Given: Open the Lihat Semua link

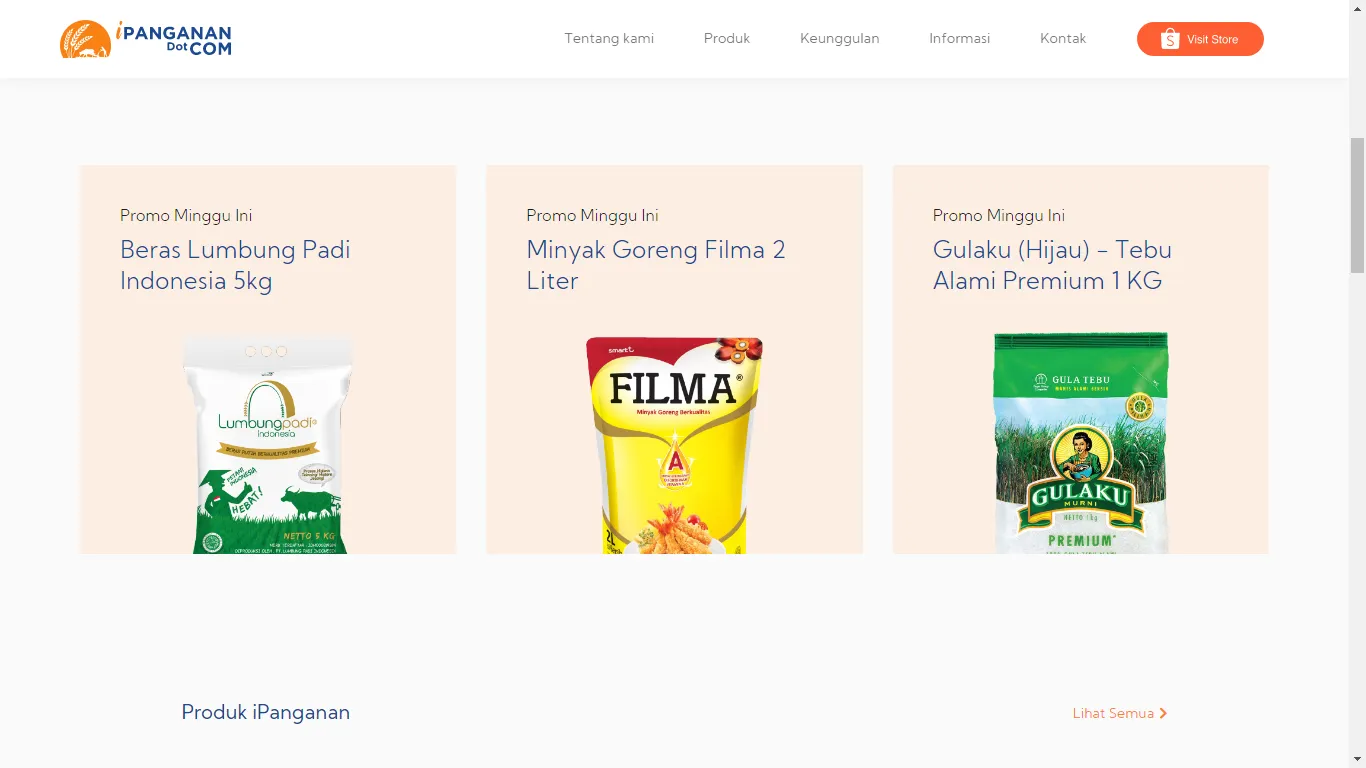Looking at the screenshot, I should (x=1120, y=713).
